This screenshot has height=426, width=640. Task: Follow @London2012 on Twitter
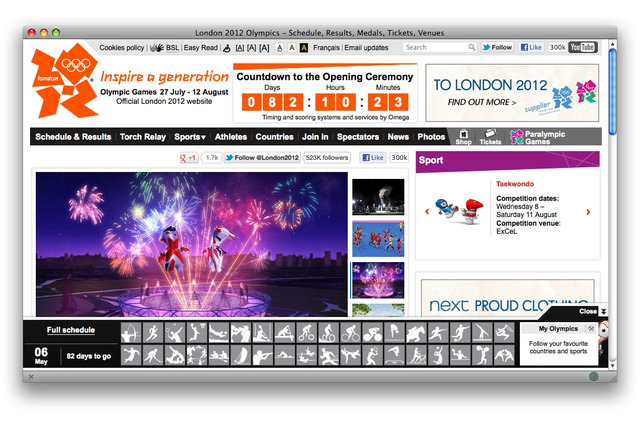pyautogui.click(x=260, y=158)
